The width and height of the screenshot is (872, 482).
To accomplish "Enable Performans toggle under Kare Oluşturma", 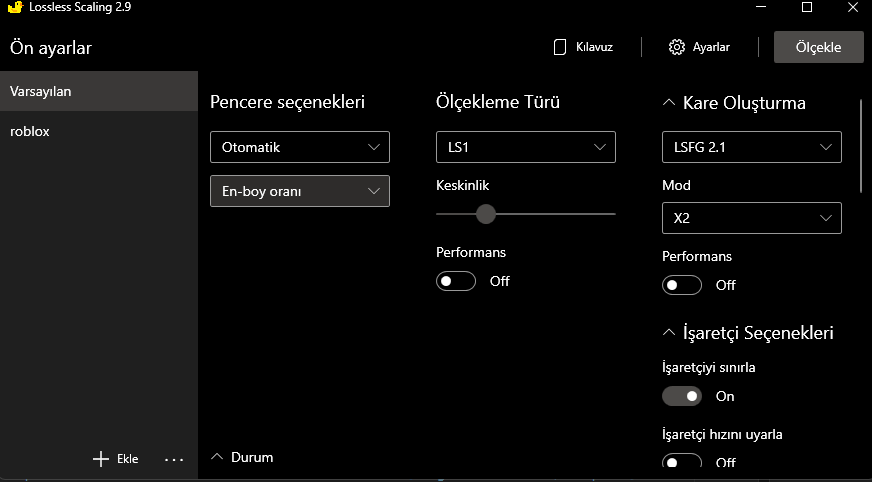I will [x=682, y=285].
